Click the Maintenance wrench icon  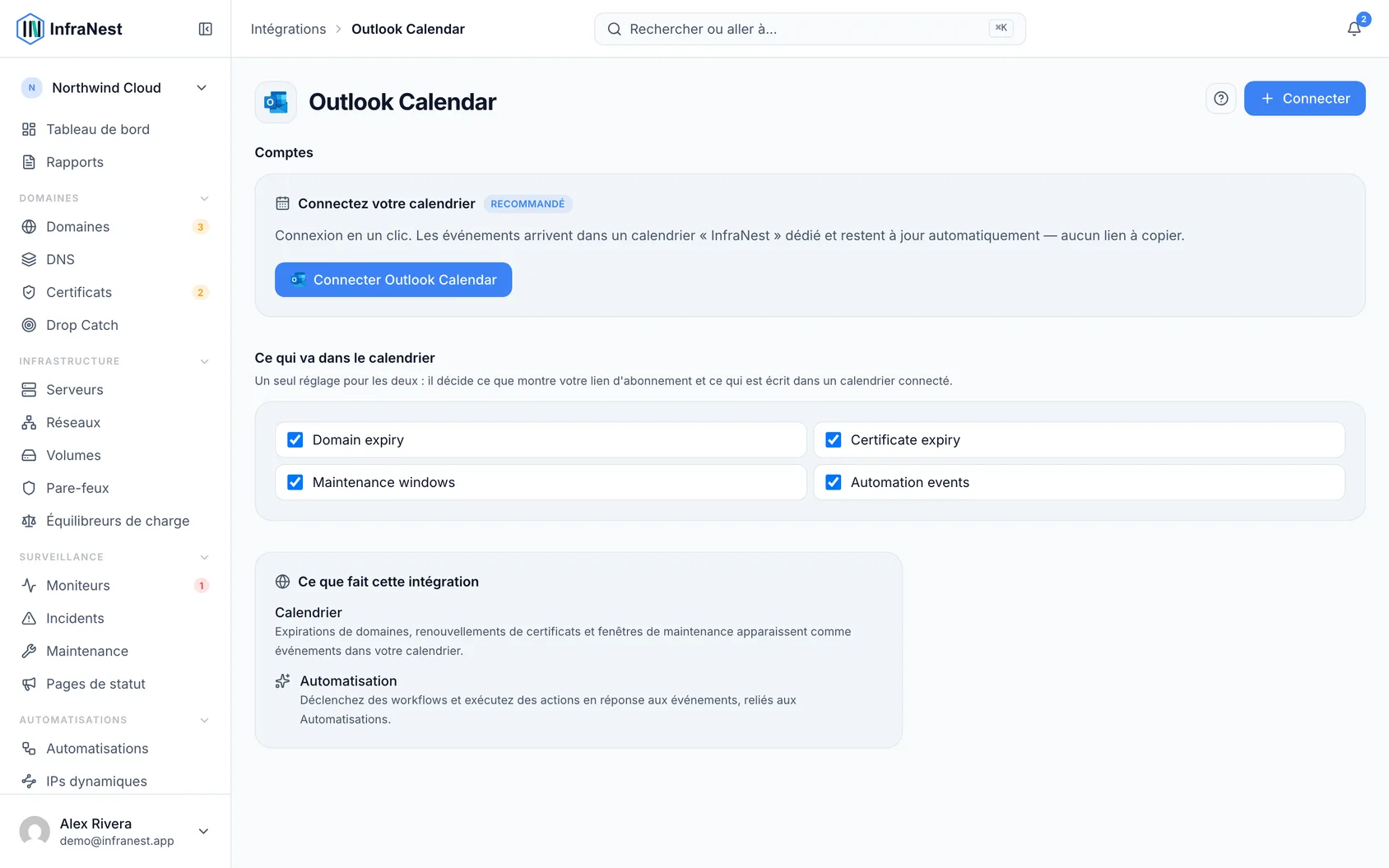pyautogui.click(x=29, y=651)
